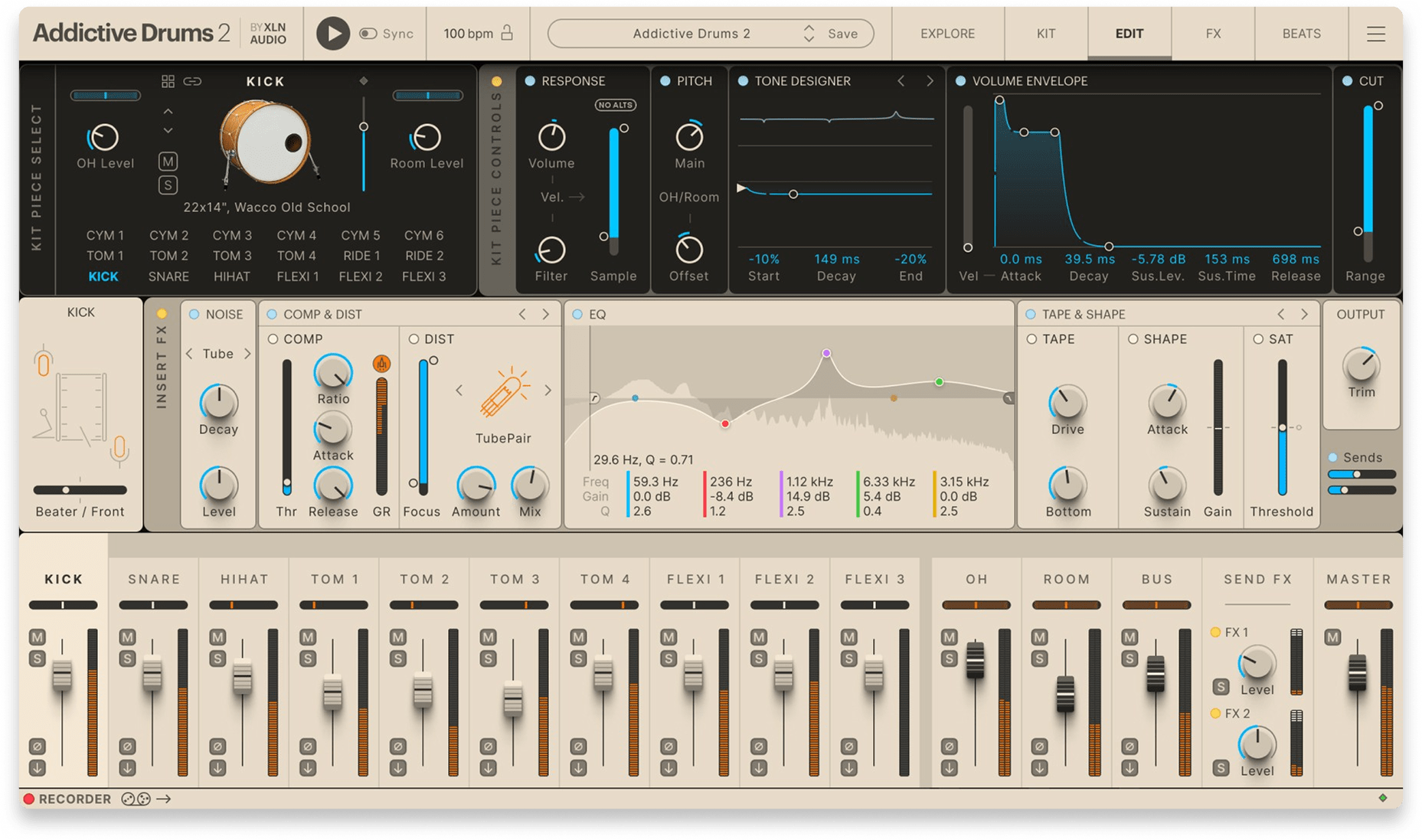Select next noise type after Tube
1422x840 pixels.
click(x=247, y=354)
